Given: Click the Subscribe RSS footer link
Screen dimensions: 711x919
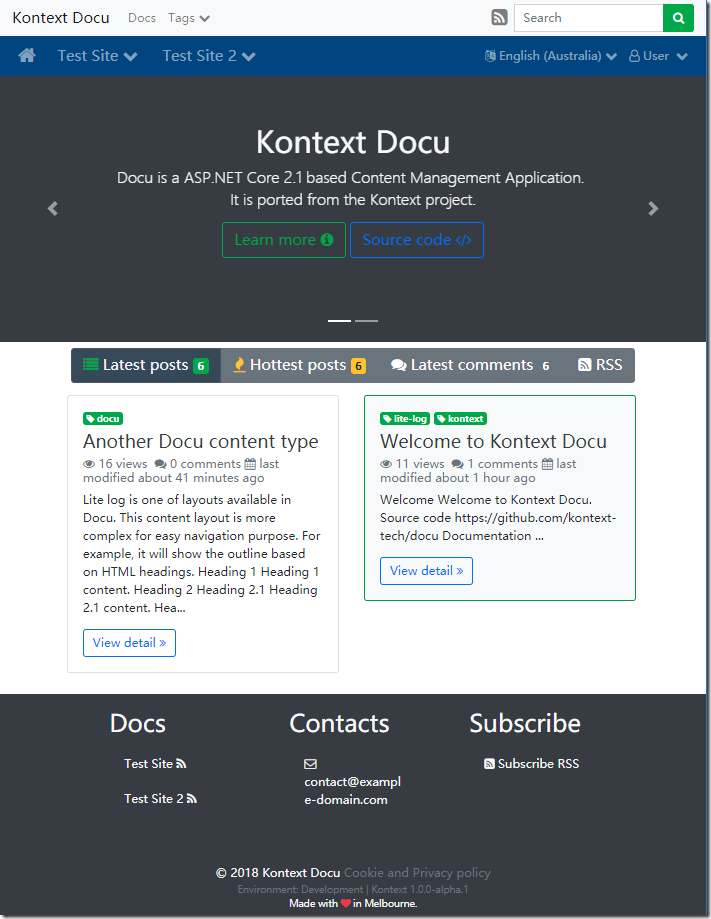Looking at the screenshot, I should pyautogui.click(x=538, y=764).
